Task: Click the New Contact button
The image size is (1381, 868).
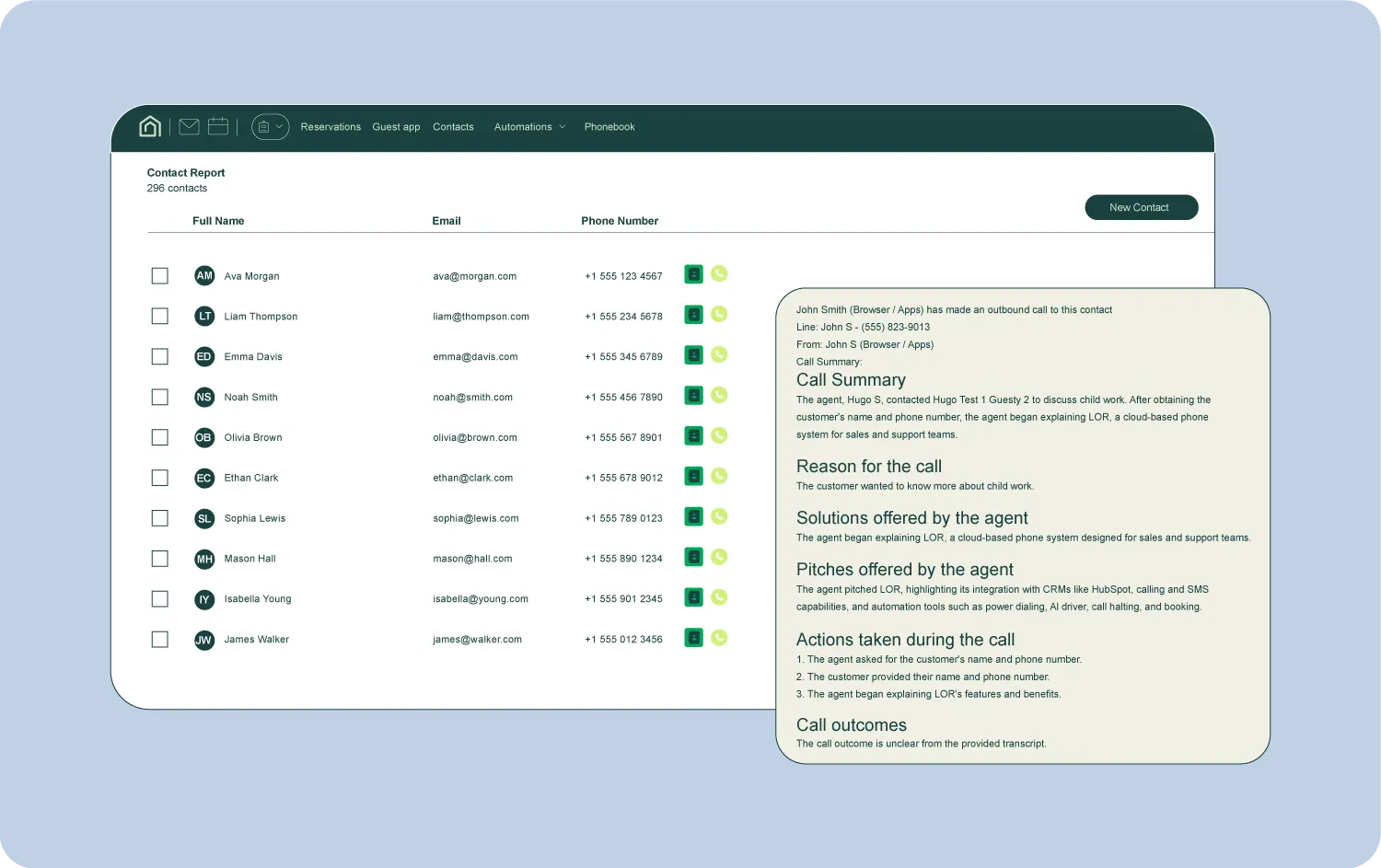Action: coord(1142,207)
